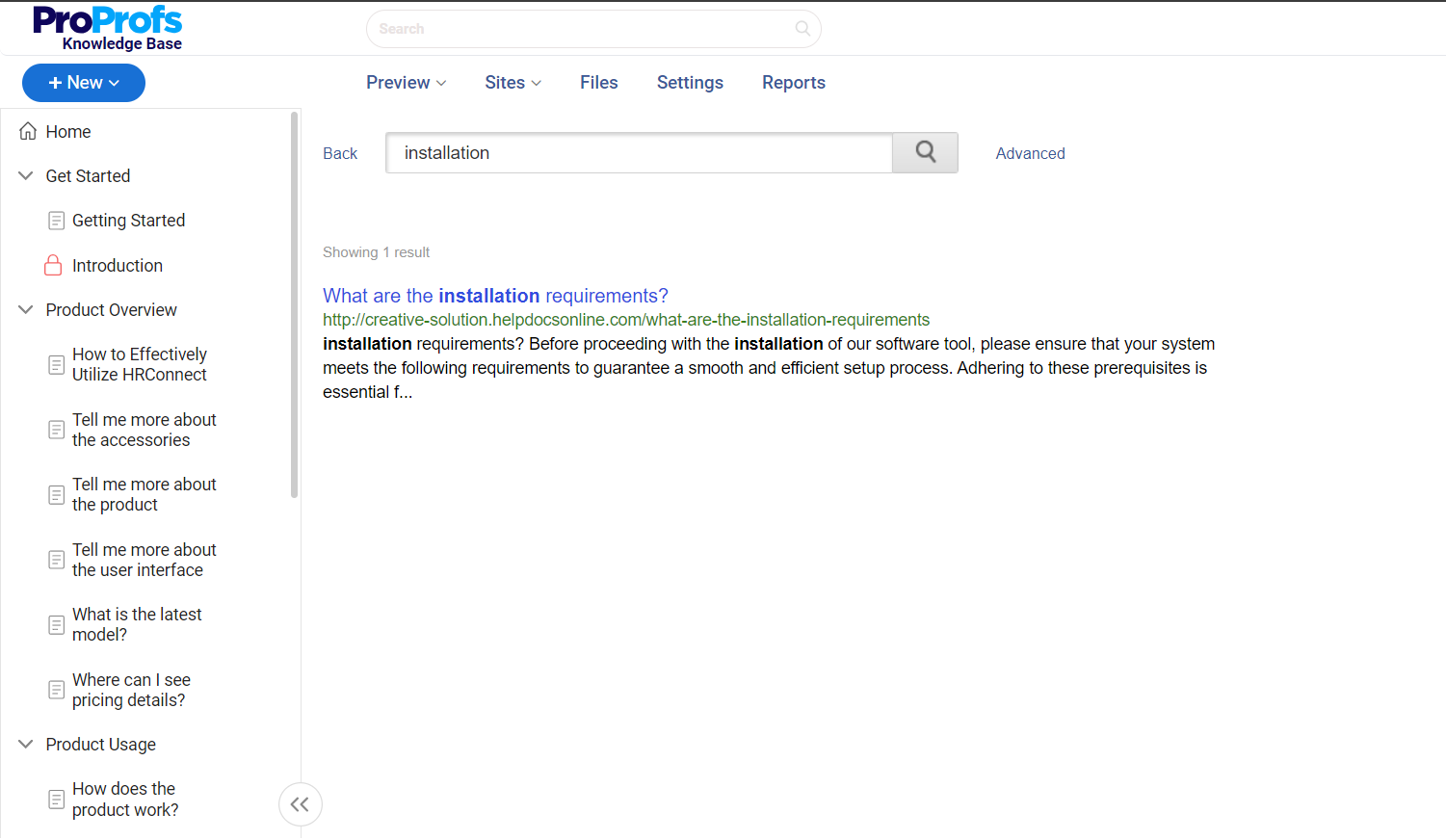1446x840 pixels.
Task: Open How to Effectively Utilize HRConnect
Action: tap(140, 364)
